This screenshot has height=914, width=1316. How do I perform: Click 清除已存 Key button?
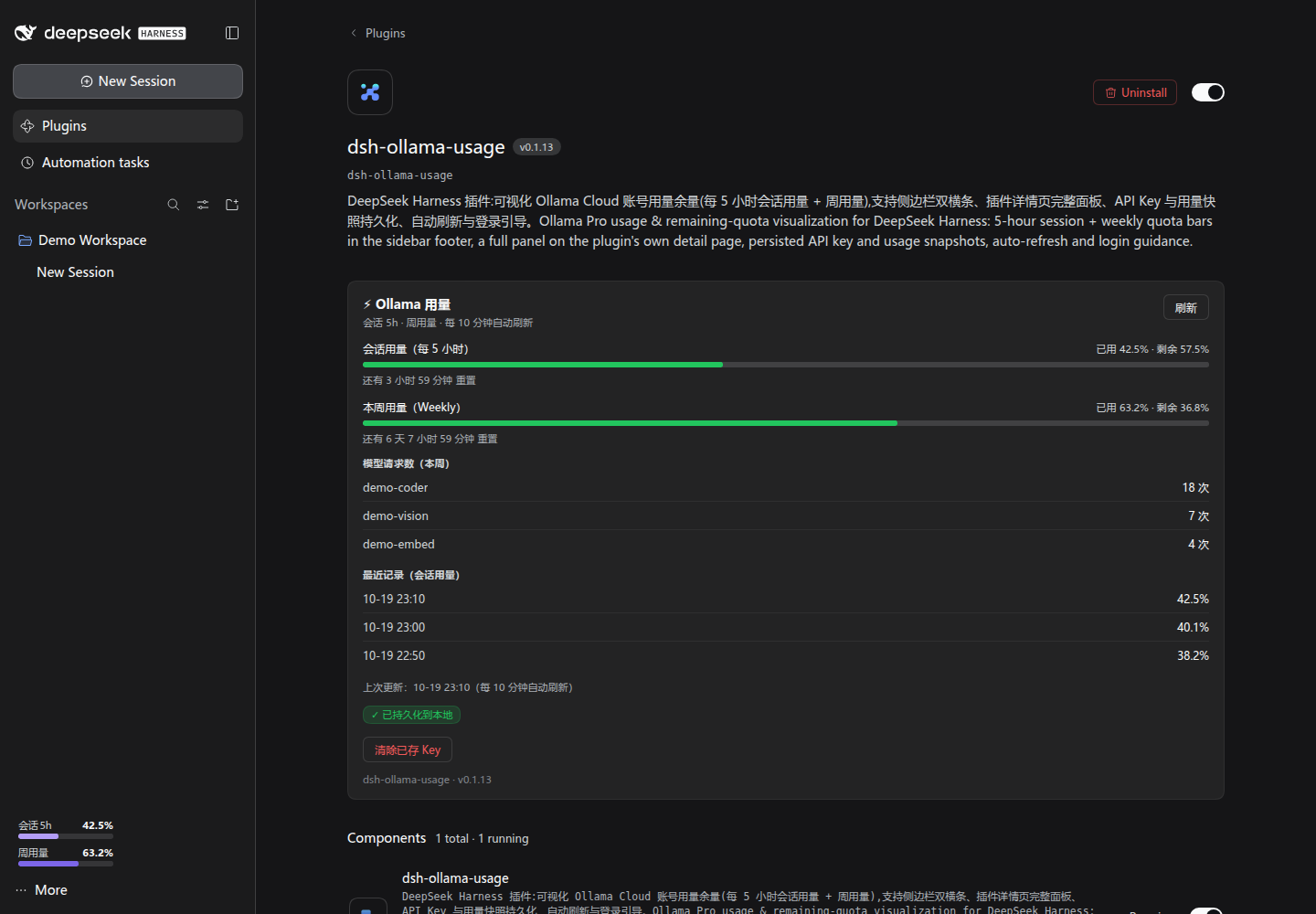(408, 749)
